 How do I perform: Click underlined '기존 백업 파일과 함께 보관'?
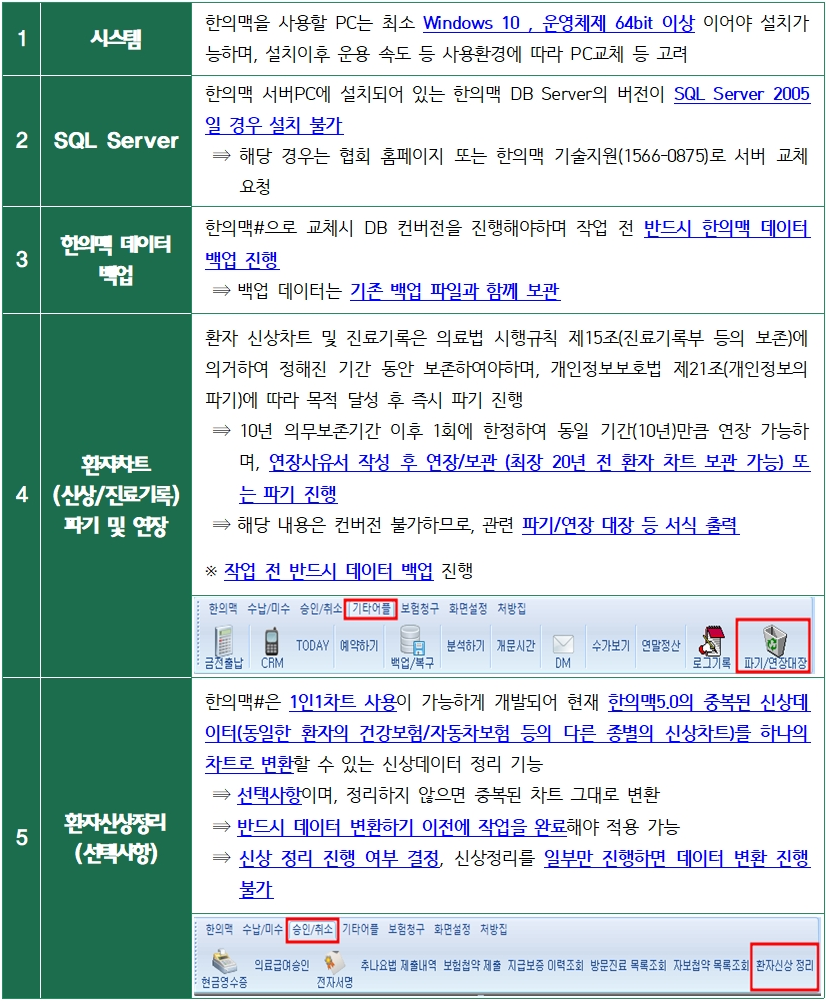454,290
